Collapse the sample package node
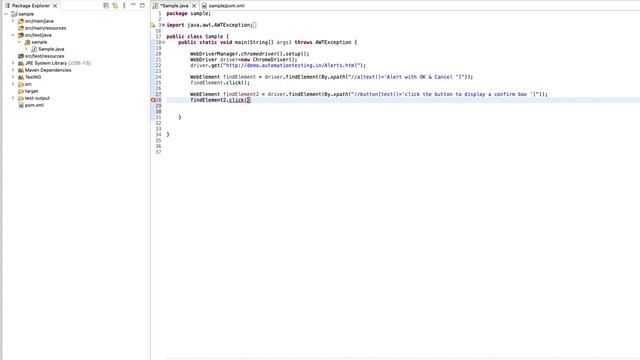This screenshot has height=360, width=640. pyautogui.click(x=19, y=42)
